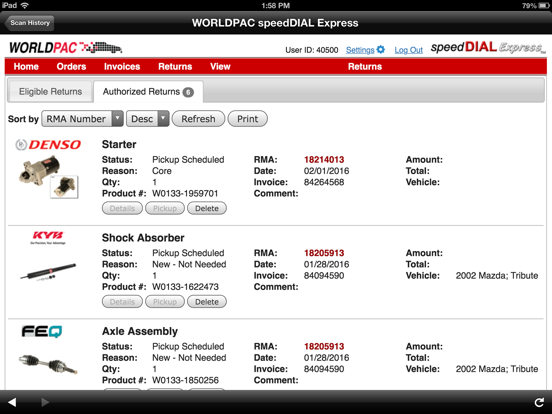The height and width of the screenshot is (414, 552).
Task: Open the small starter alternate thumbnail
Action: [x=64, y=187]
